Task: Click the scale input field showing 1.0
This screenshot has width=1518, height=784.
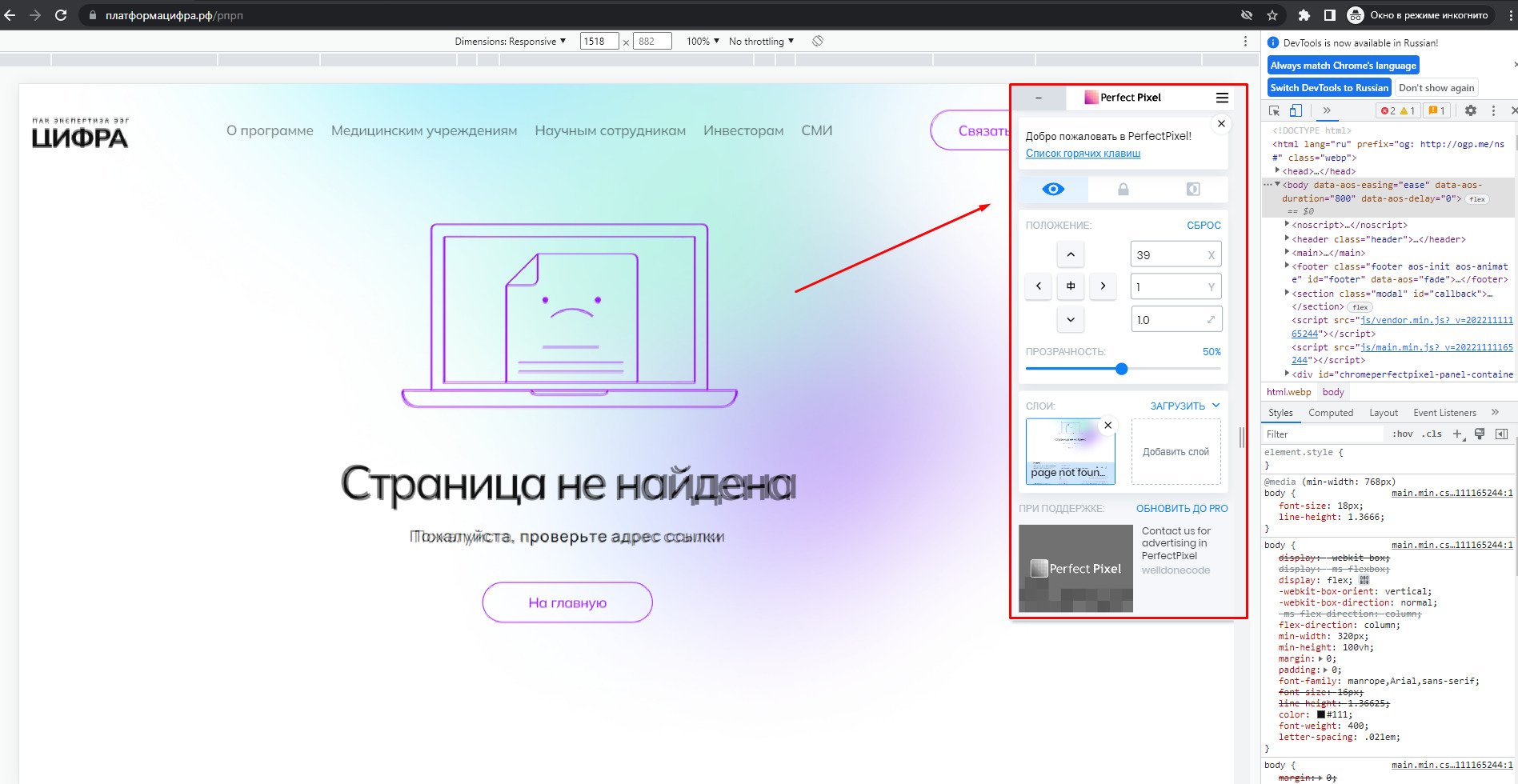Action: 1176,319
